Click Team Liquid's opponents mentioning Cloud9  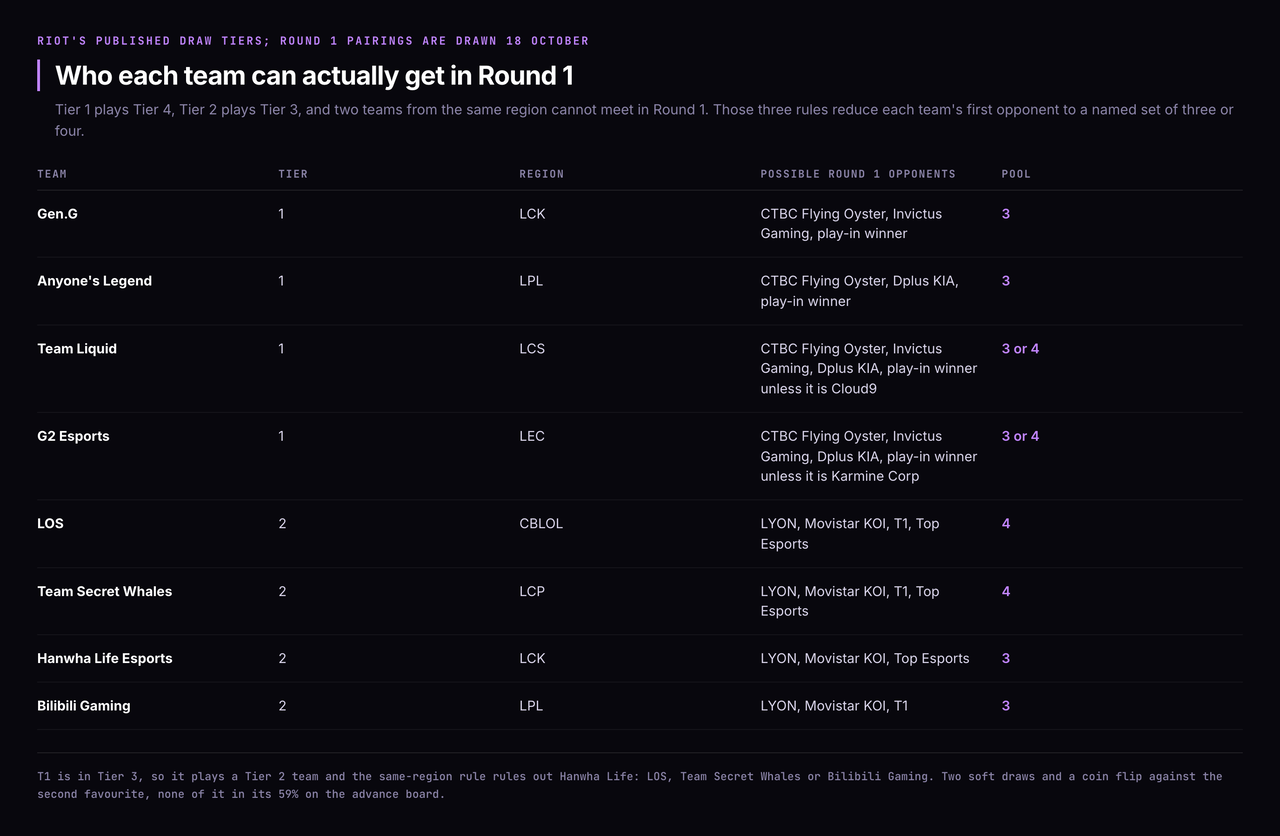(x=869, y=369)
